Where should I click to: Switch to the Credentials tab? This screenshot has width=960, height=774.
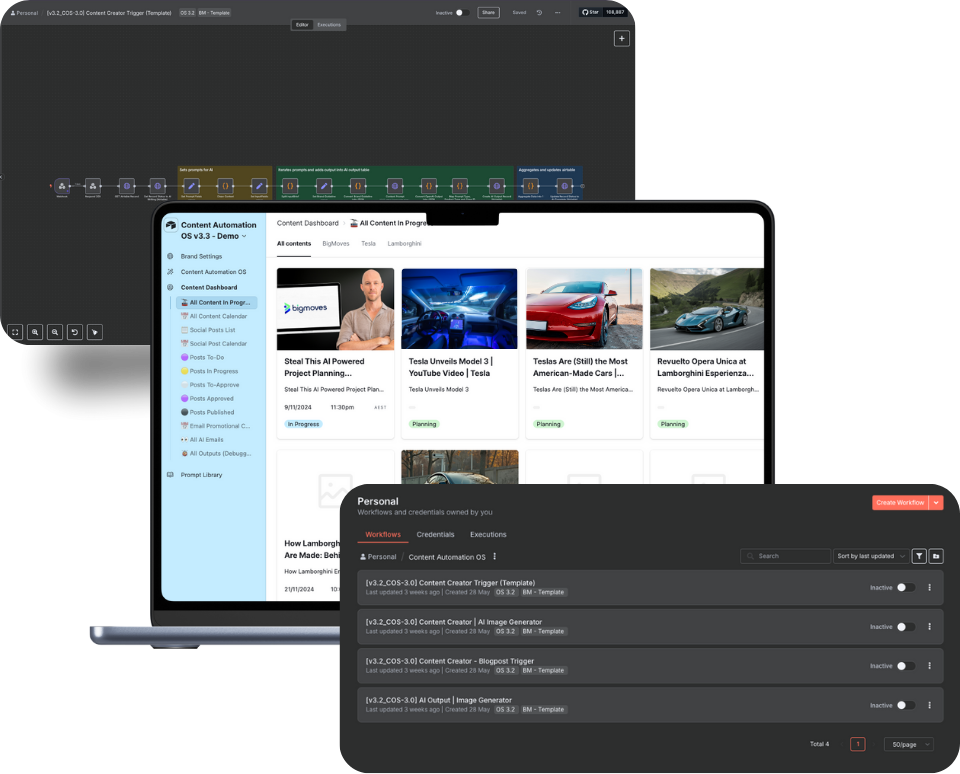coord(435,535)
